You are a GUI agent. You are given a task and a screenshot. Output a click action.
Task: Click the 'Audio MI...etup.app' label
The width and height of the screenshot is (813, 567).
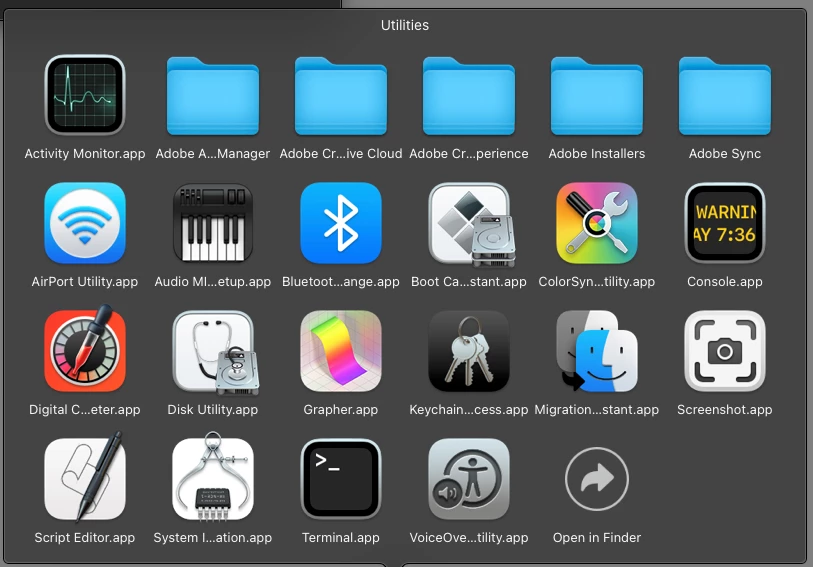pos(213,281)
